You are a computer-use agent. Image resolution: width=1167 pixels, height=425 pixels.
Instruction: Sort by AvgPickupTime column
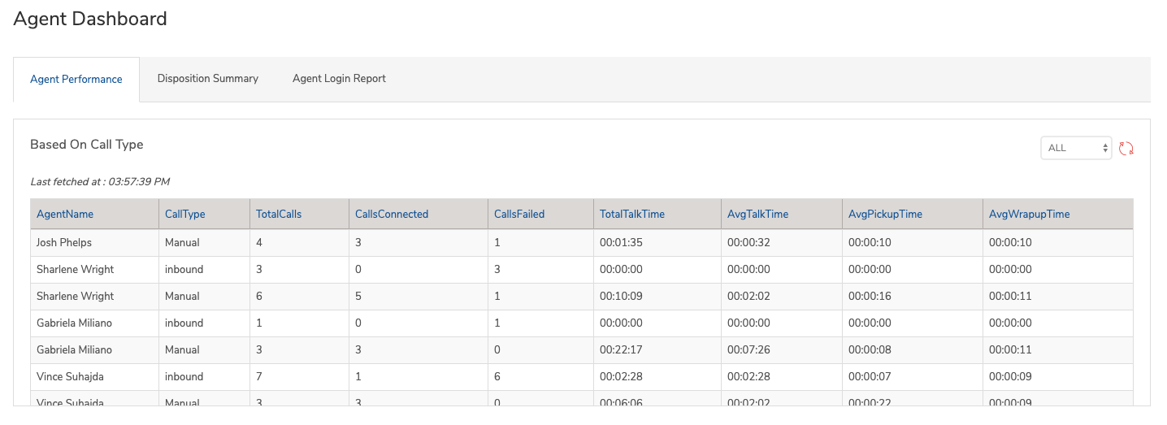pos(885,214)
